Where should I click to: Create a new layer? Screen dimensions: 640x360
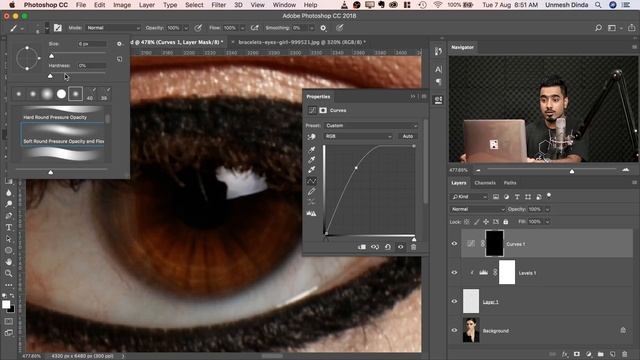pyautogui.click(x=613, y=354)
